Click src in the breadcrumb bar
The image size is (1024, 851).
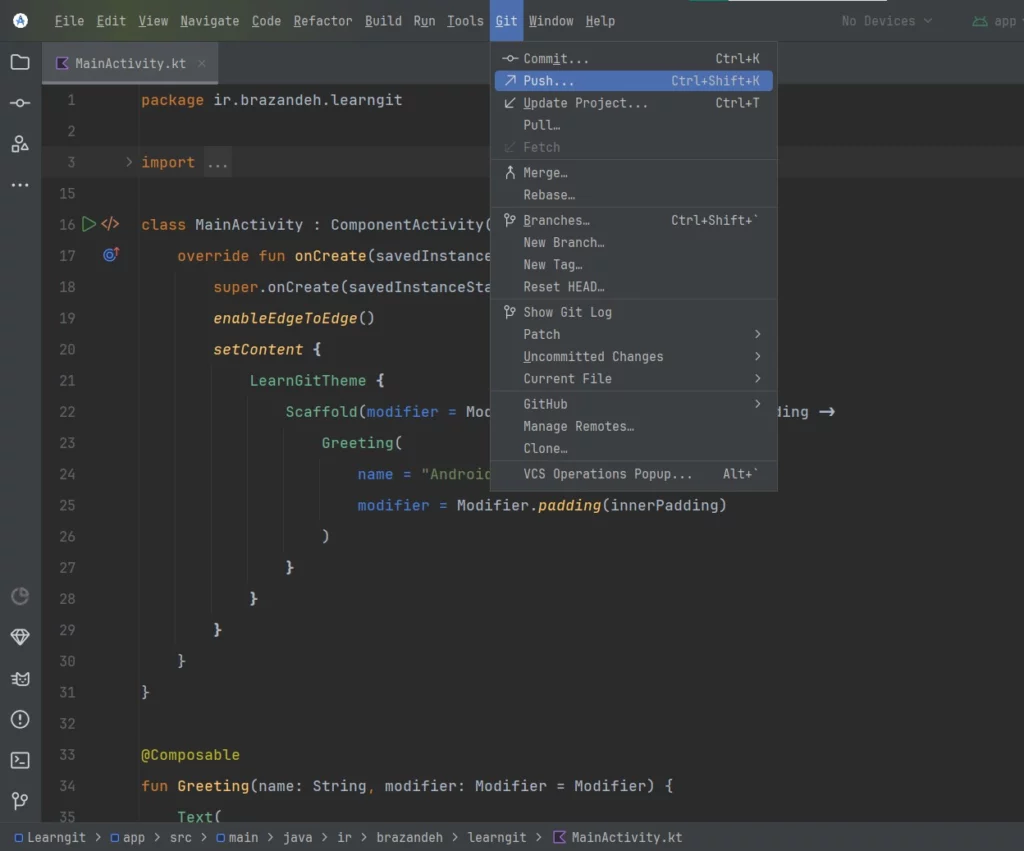point(181,837)
